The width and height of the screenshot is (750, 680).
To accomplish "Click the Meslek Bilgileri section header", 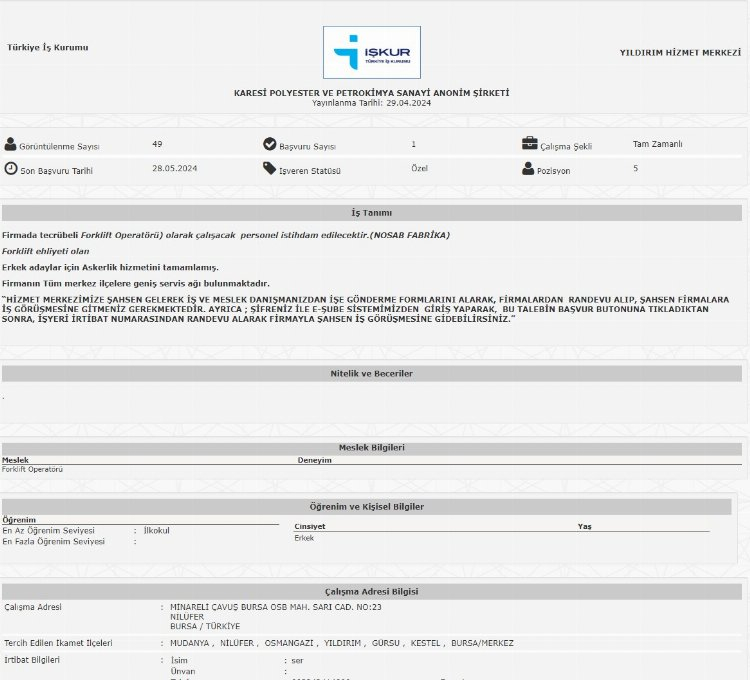I will pos(371,448).
